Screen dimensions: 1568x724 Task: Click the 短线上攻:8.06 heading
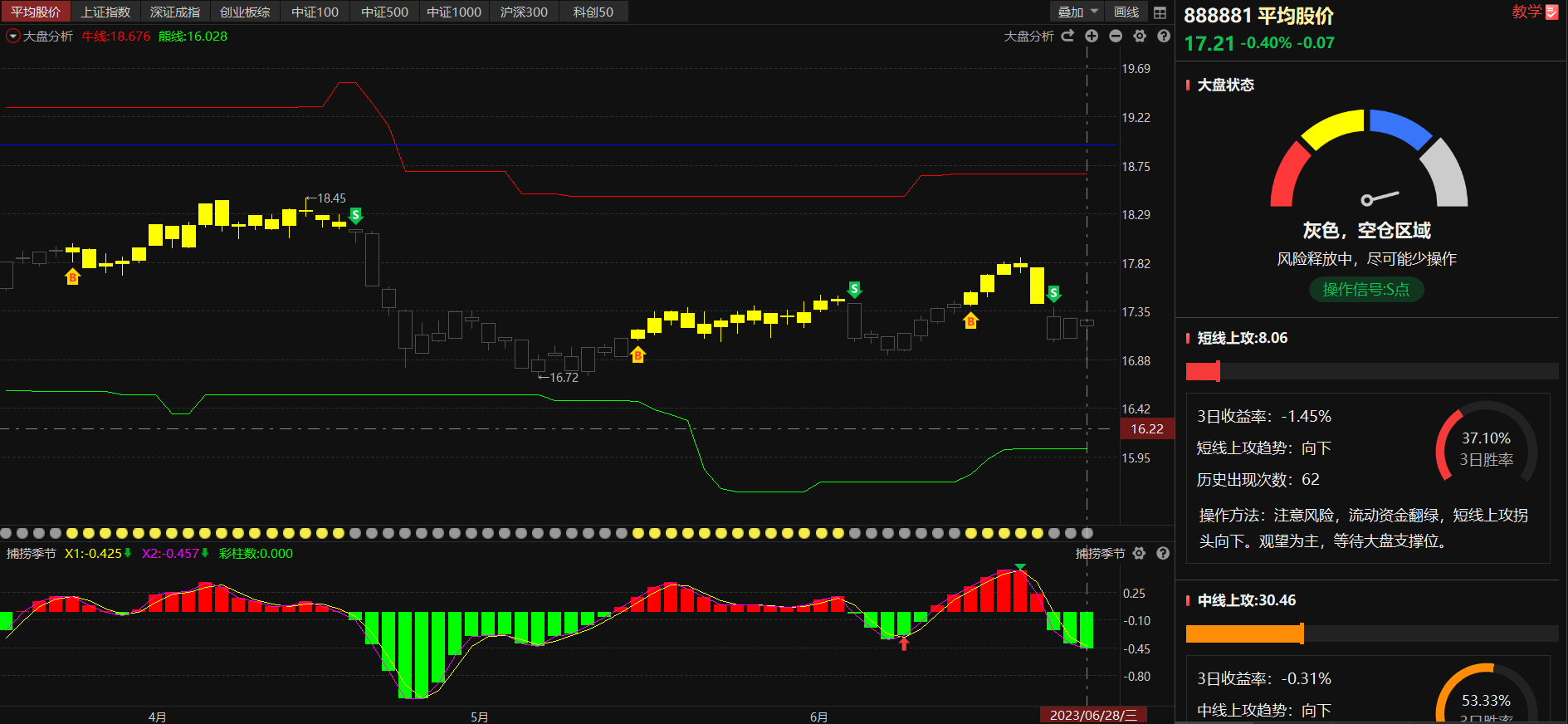pyautogui.click(x=1242, y=338)
